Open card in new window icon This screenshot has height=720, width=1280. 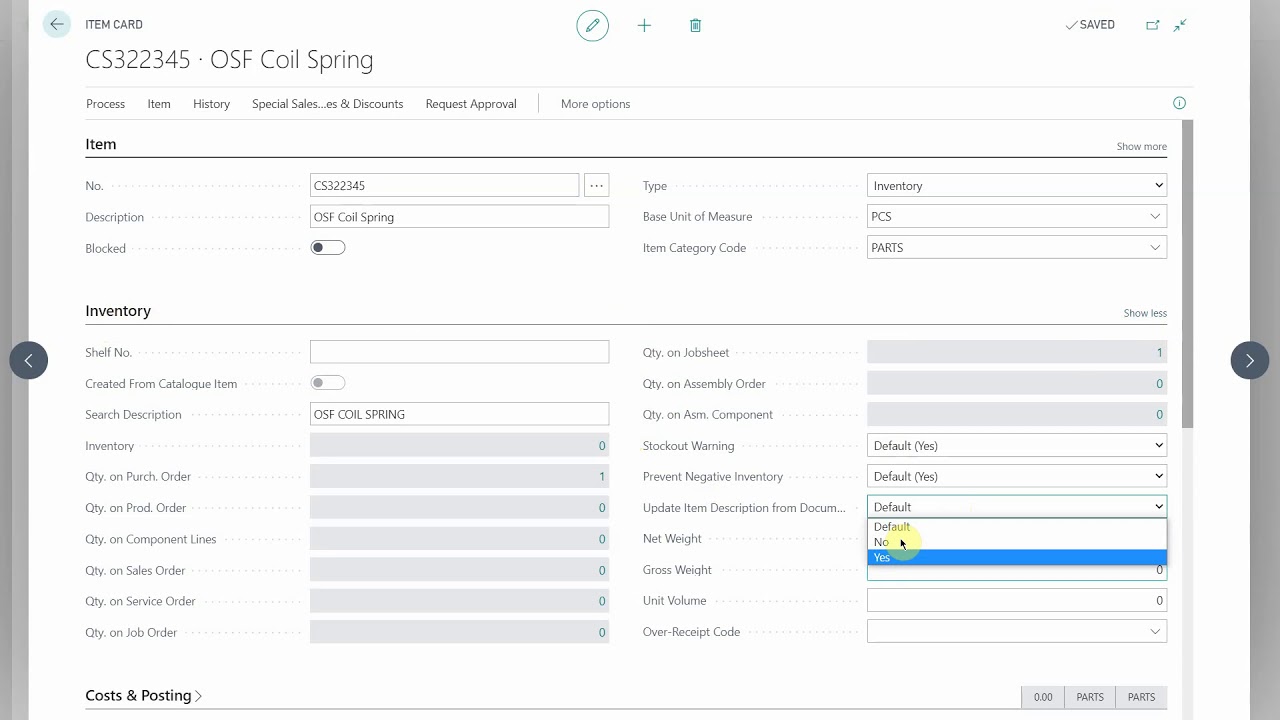1152,25
